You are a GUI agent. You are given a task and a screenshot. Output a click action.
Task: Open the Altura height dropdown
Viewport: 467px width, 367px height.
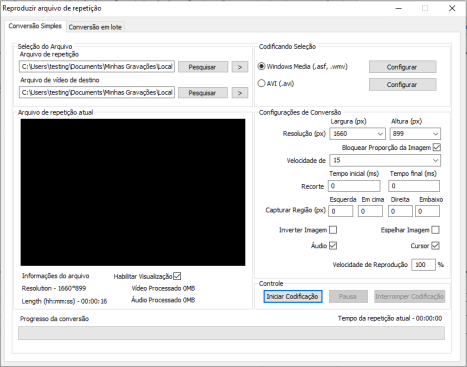point(415,134)
